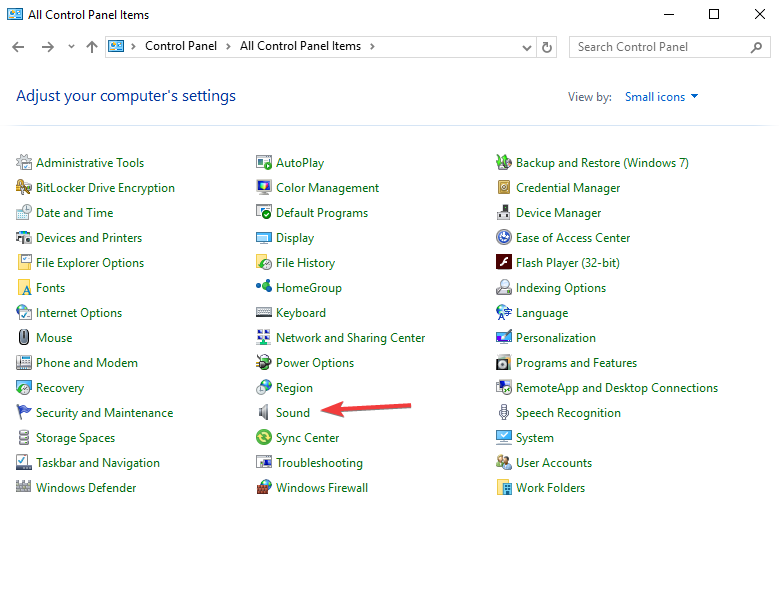Select the Fonts folder icon
Screen dimensions: 779x590
tap(23, 287)
